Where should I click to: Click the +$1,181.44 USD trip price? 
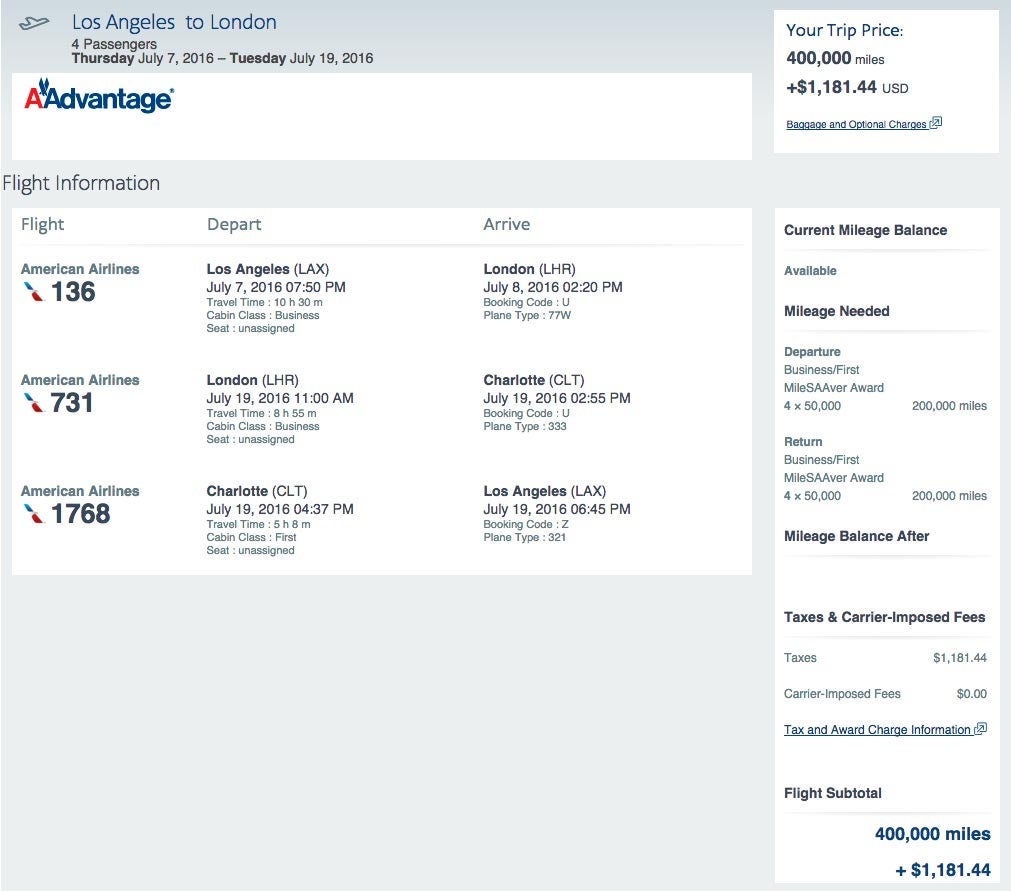[847, 87]
